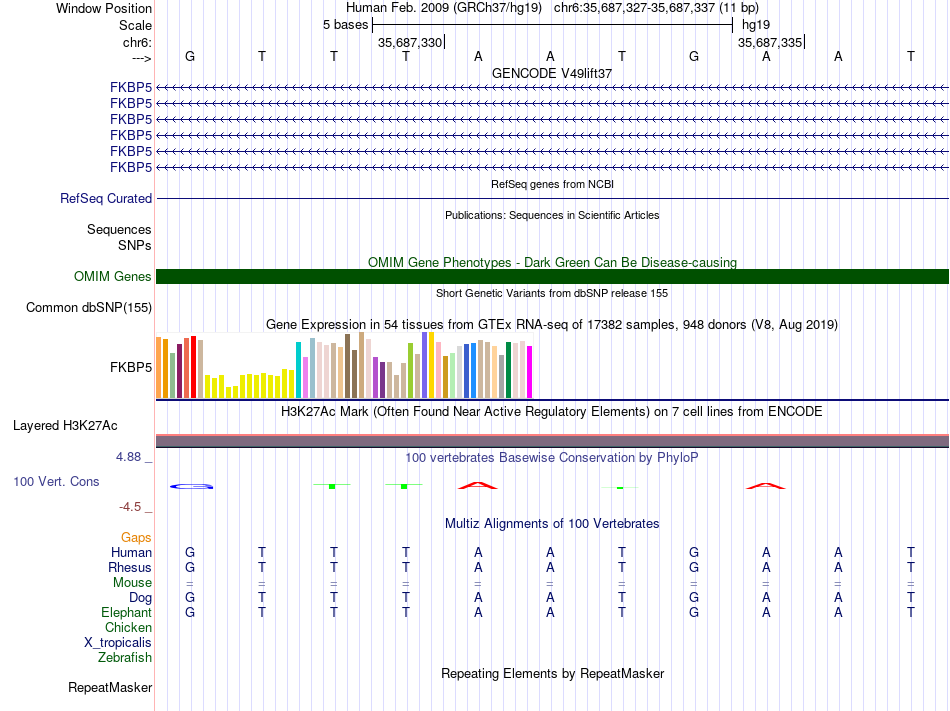Click the Layered H3K27Ac track label

pyautogui.click(x=65, y=426)
